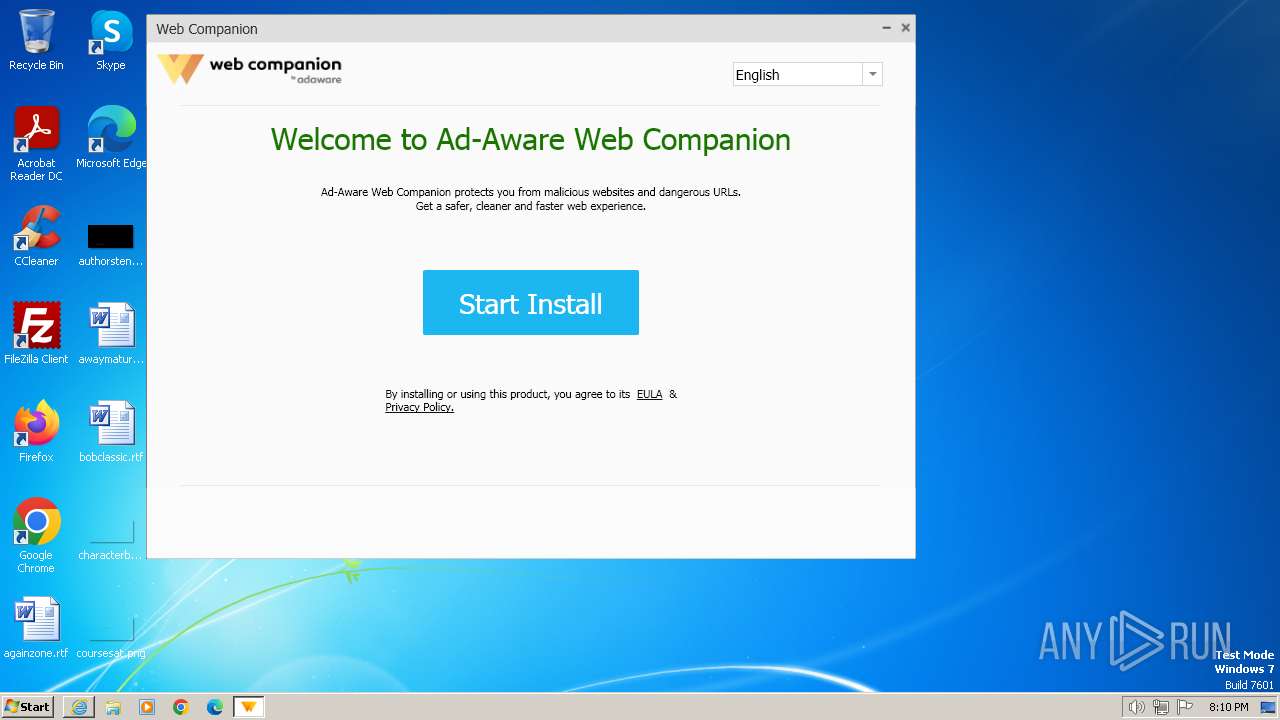Screen dimensions: 1280x720
Task: Select Microsoft Edge desktop shortcut
Action: pos(111,138)
